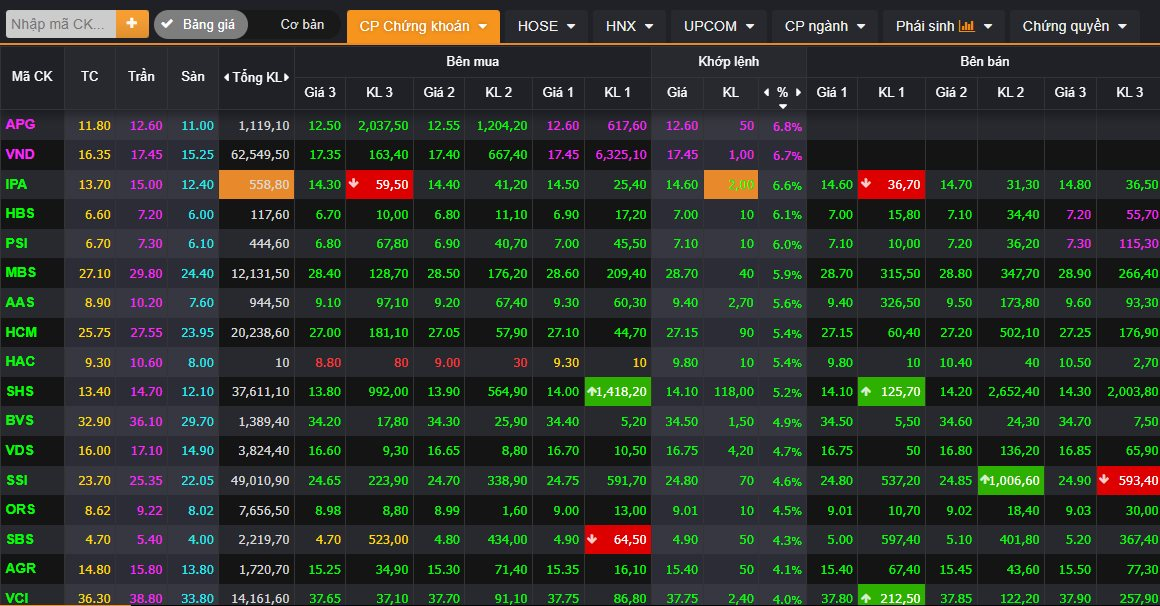Click the green up-arrow 1,418,20 cell in SHS row
The width and height of the screenshot is (1160, 606).
point(617,392)
